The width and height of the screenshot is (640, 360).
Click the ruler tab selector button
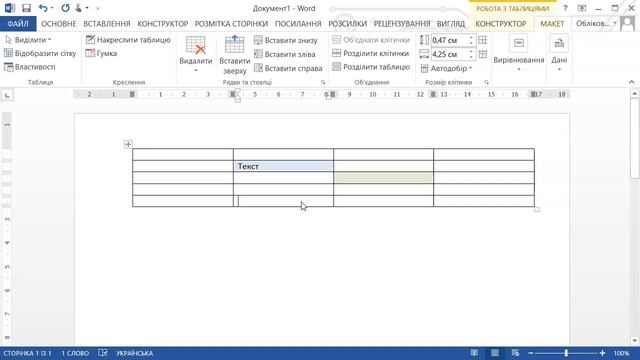pyautogui.click(x=7, y=96)
